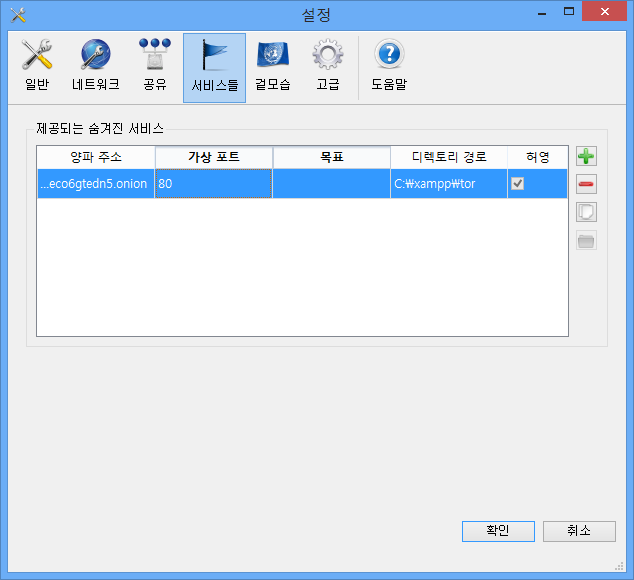Switch to the 공유 (Sharing) settings
Screen dimensions: 634x580
tap(155, 66)
